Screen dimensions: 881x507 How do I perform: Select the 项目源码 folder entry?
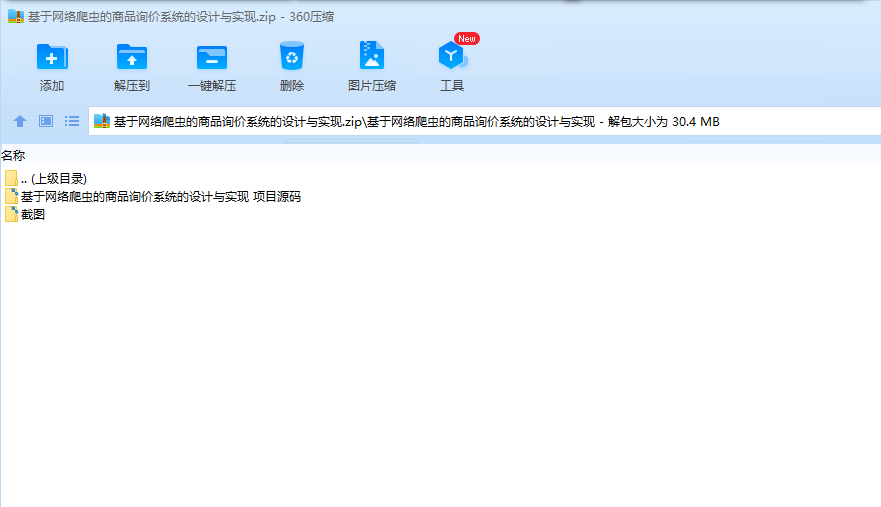pyautogui.click(x=152, y=197)
